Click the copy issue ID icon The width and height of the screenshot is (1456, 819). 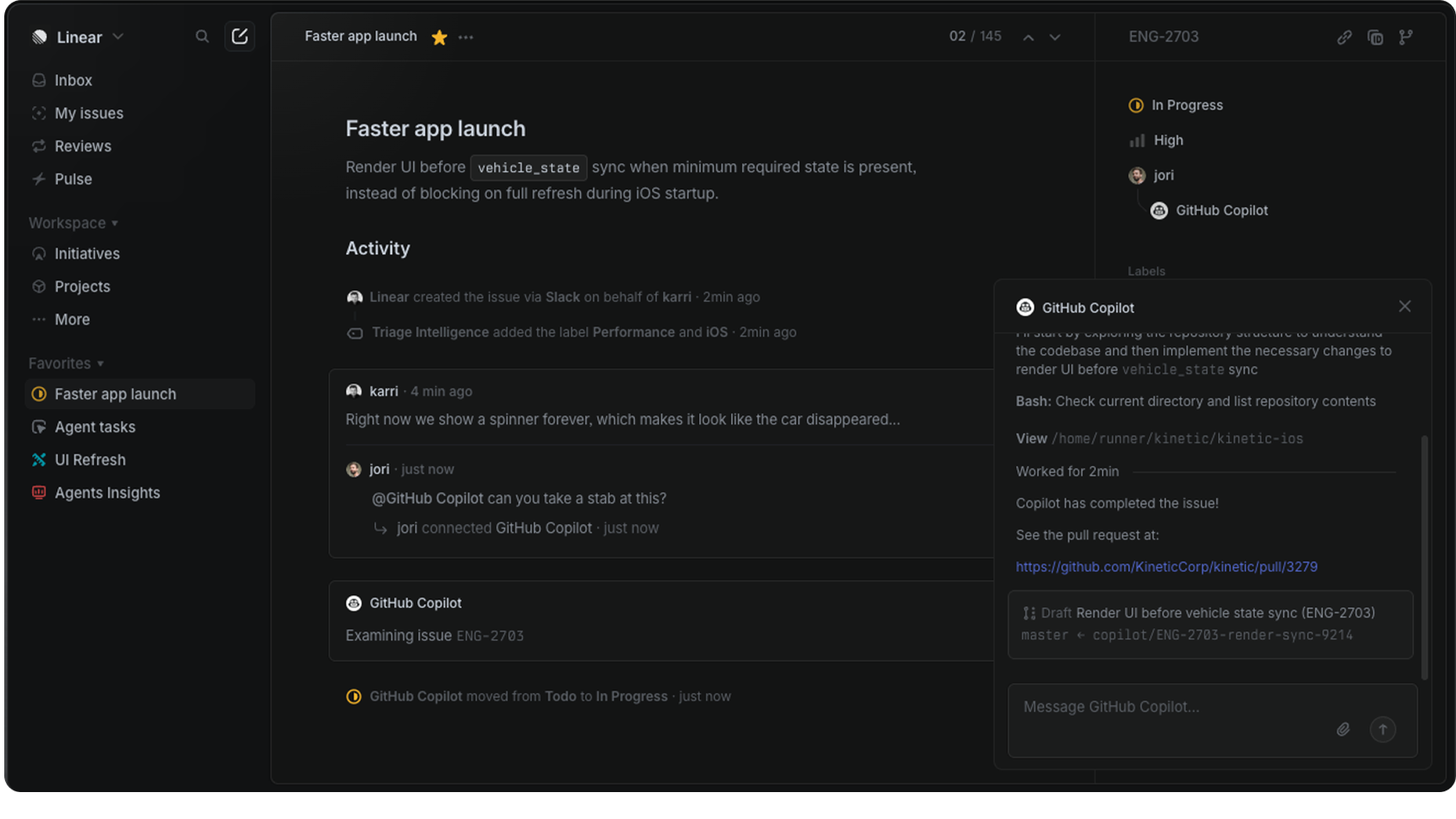point(1375,37)
